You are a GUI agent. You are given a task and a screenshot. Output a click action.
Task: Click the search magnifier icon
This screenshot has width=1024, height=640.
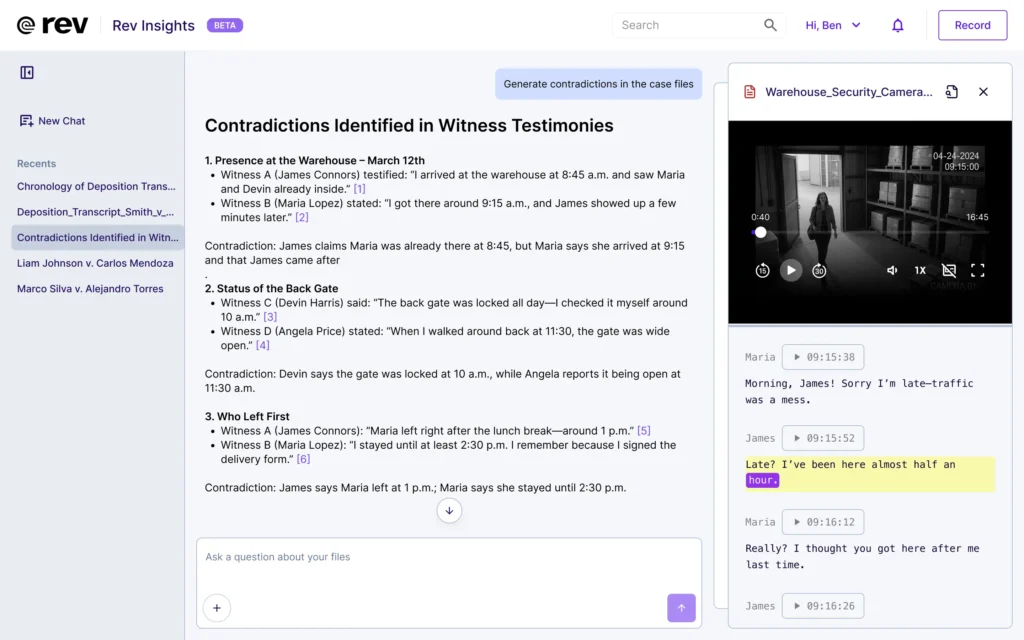[770, 26]
